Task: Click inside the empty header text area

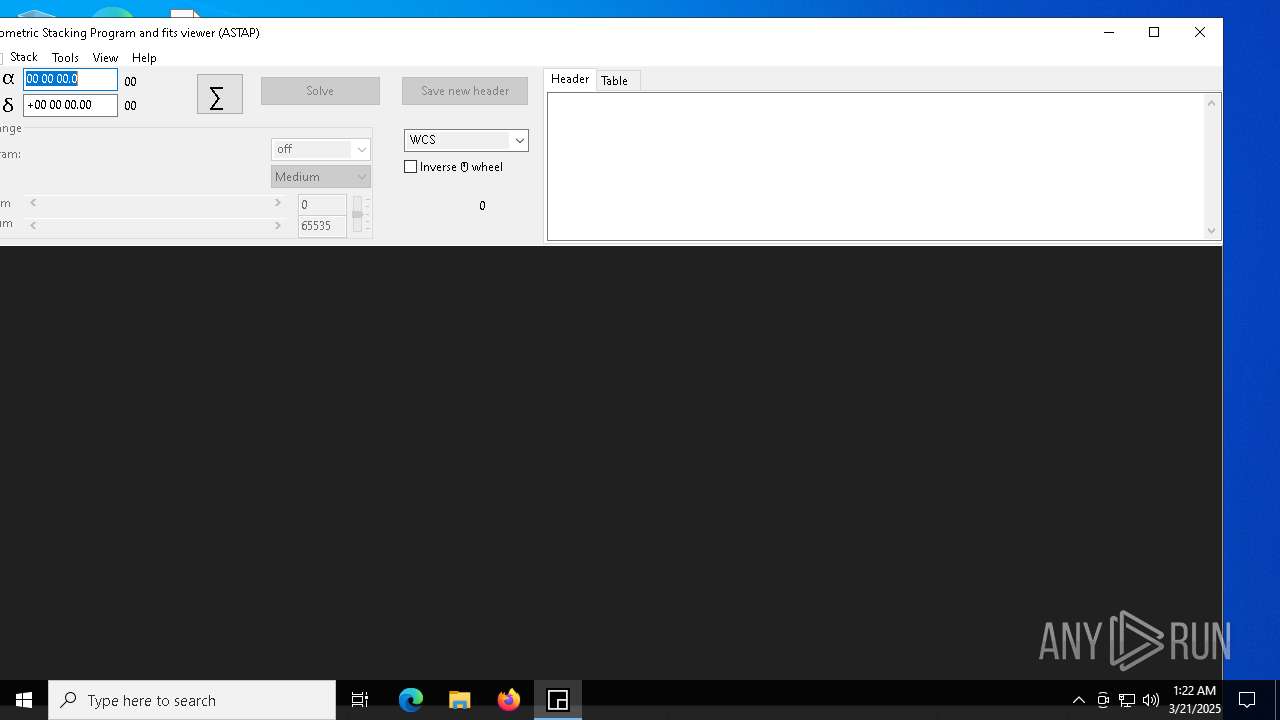Action: click(876, 166)
